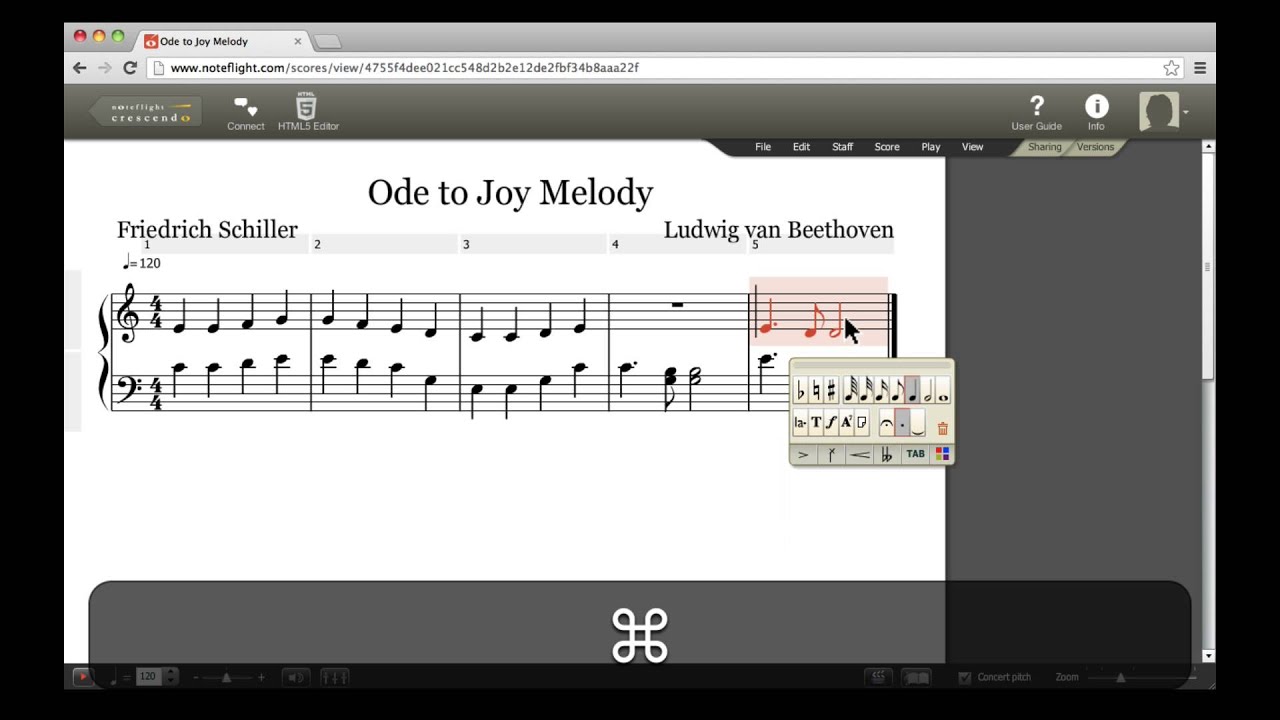
Task: Reload the browser page
Action: [130, 68]
